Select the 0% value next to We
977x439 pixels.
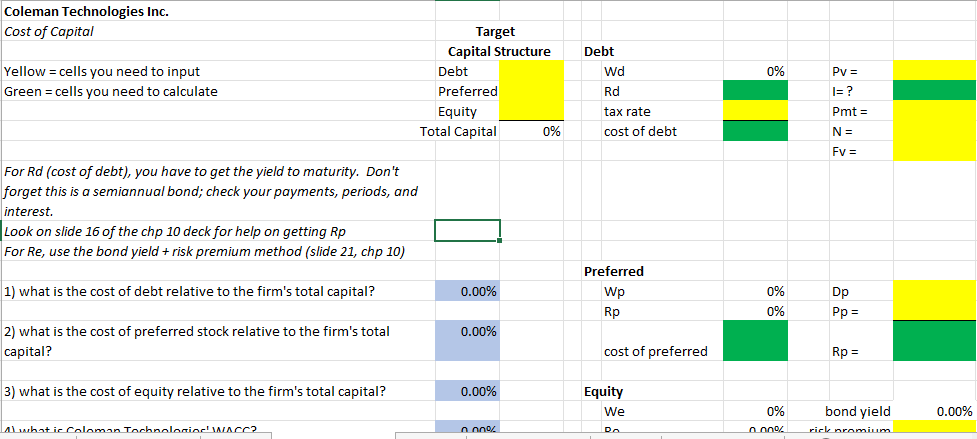(x=755, y=411)
